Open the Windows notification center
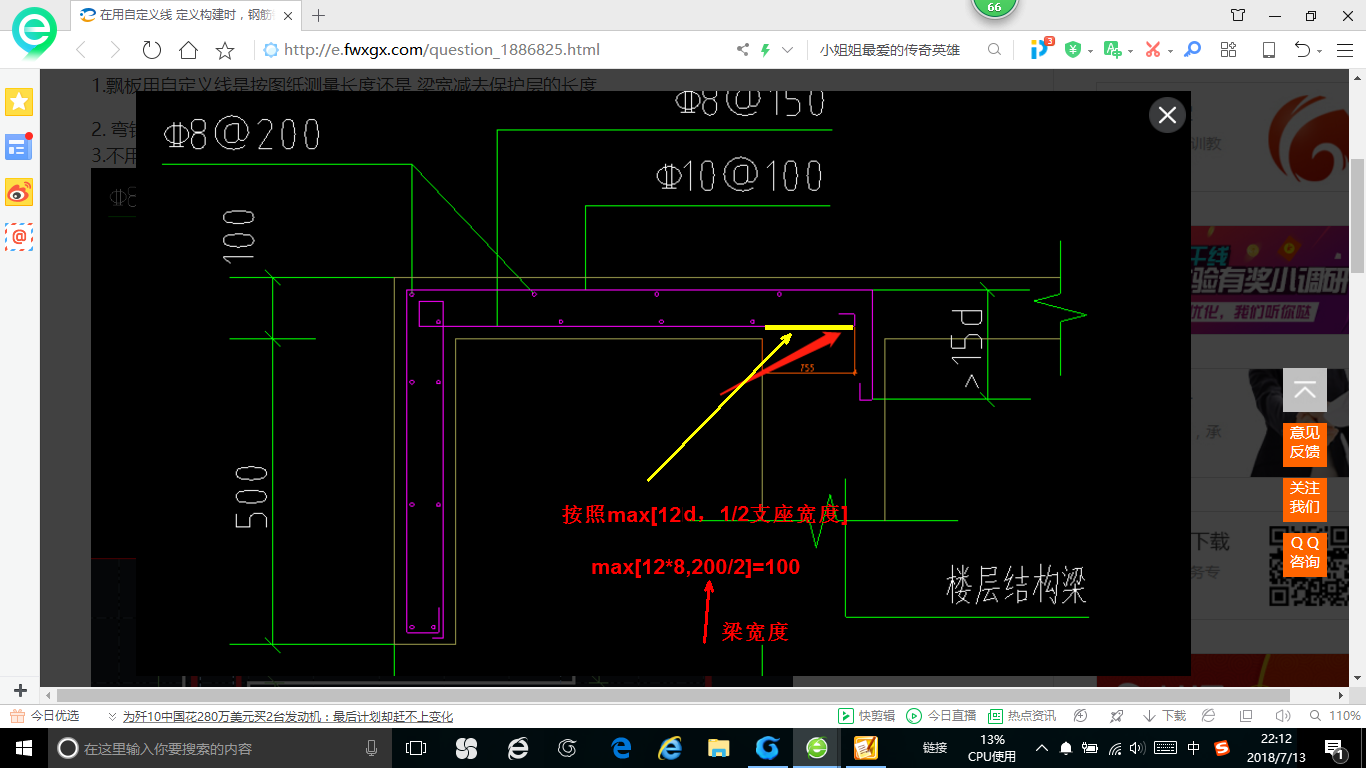The image size is (1366, 768). (1334, 748)
